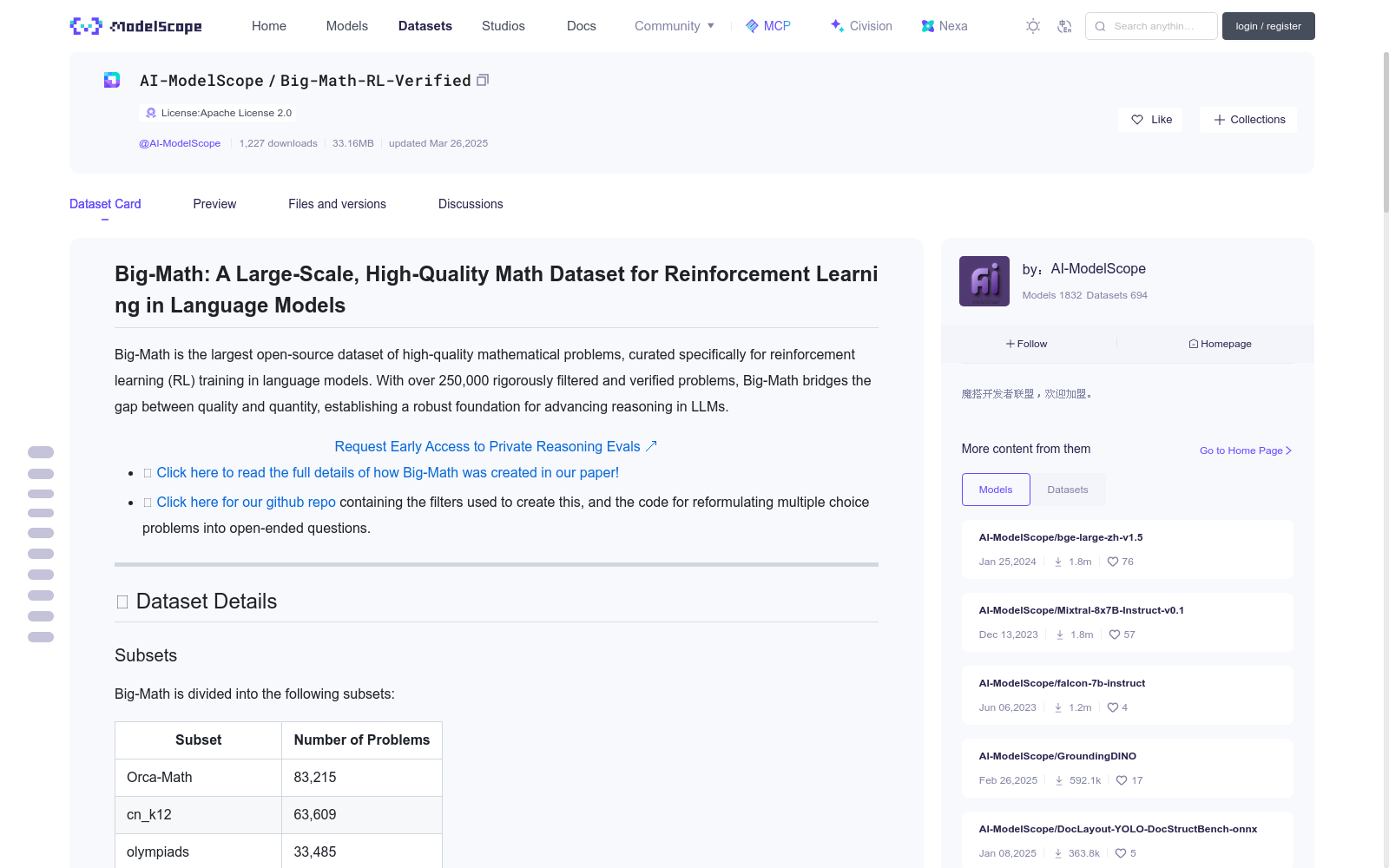The image size is (1389, 868).
Task: Click the cn_k12 cell in the subsets table
Action: click(x=198, y=815)
